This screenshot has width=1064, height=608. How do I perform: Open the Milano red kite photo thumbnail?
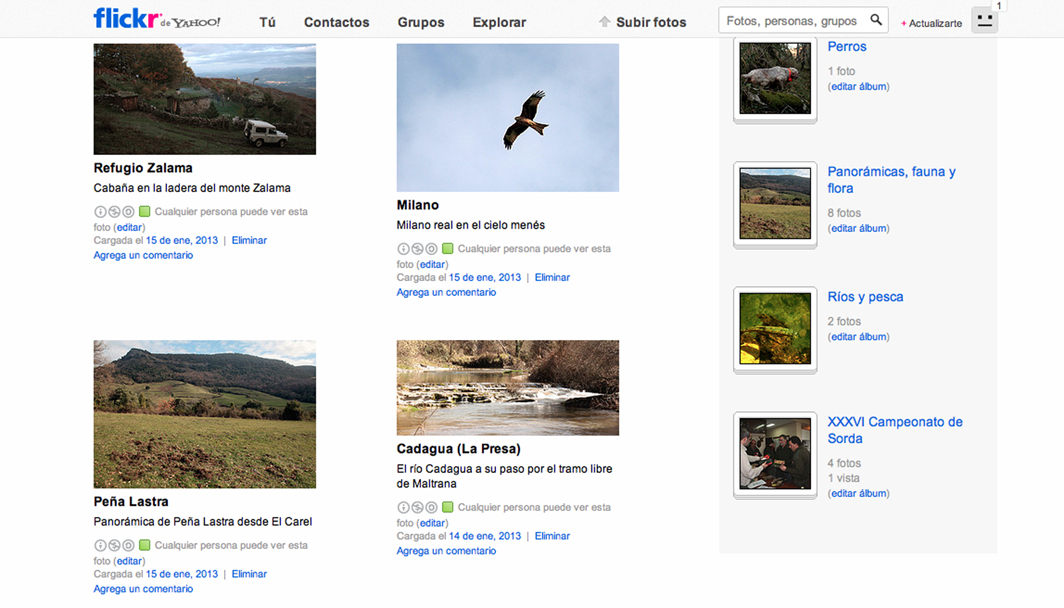click(508, 118)
